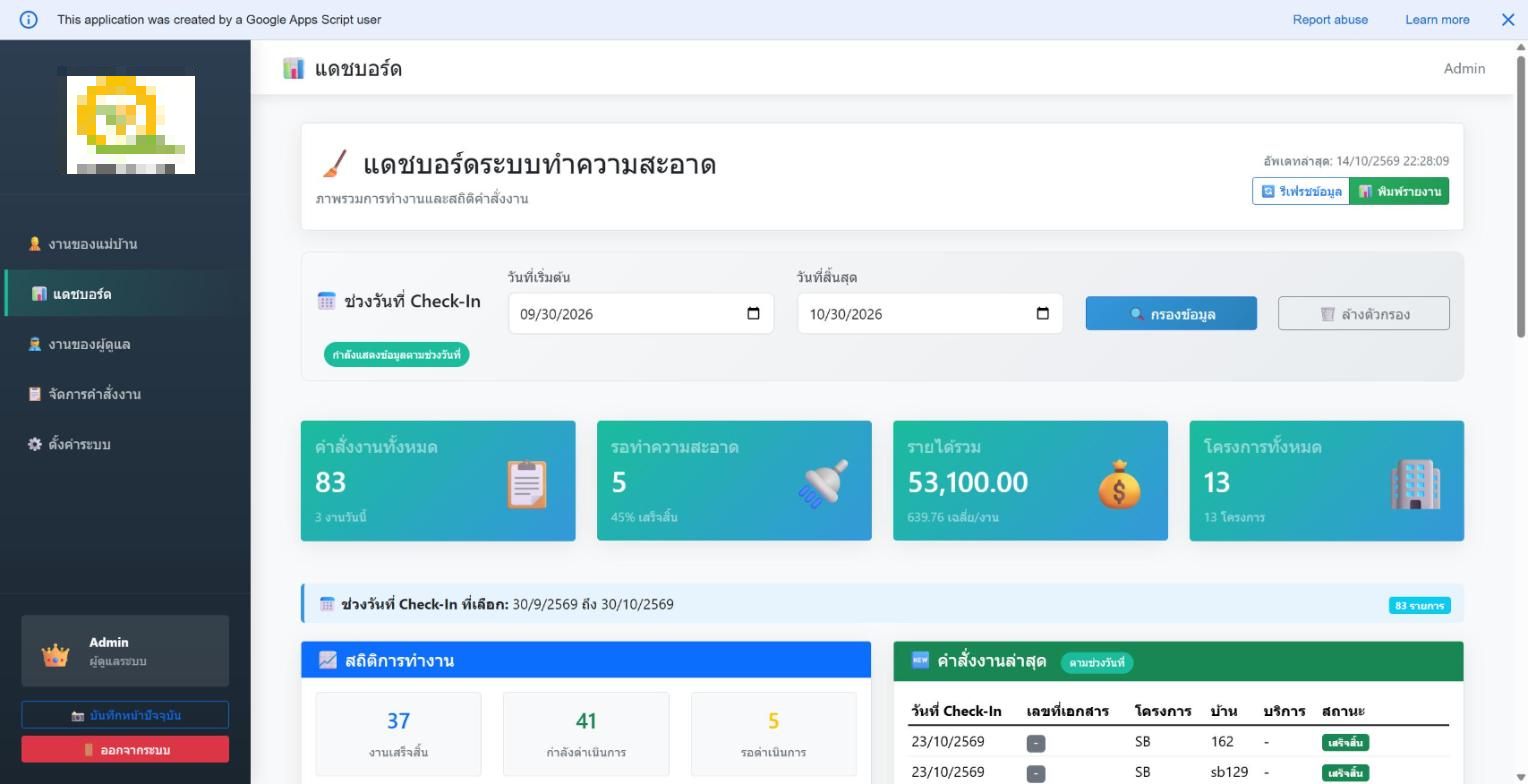Click เสร็จสิ้น status badge for บ้าน 162
The image size is (1528, 784).
click(1345, 742)
